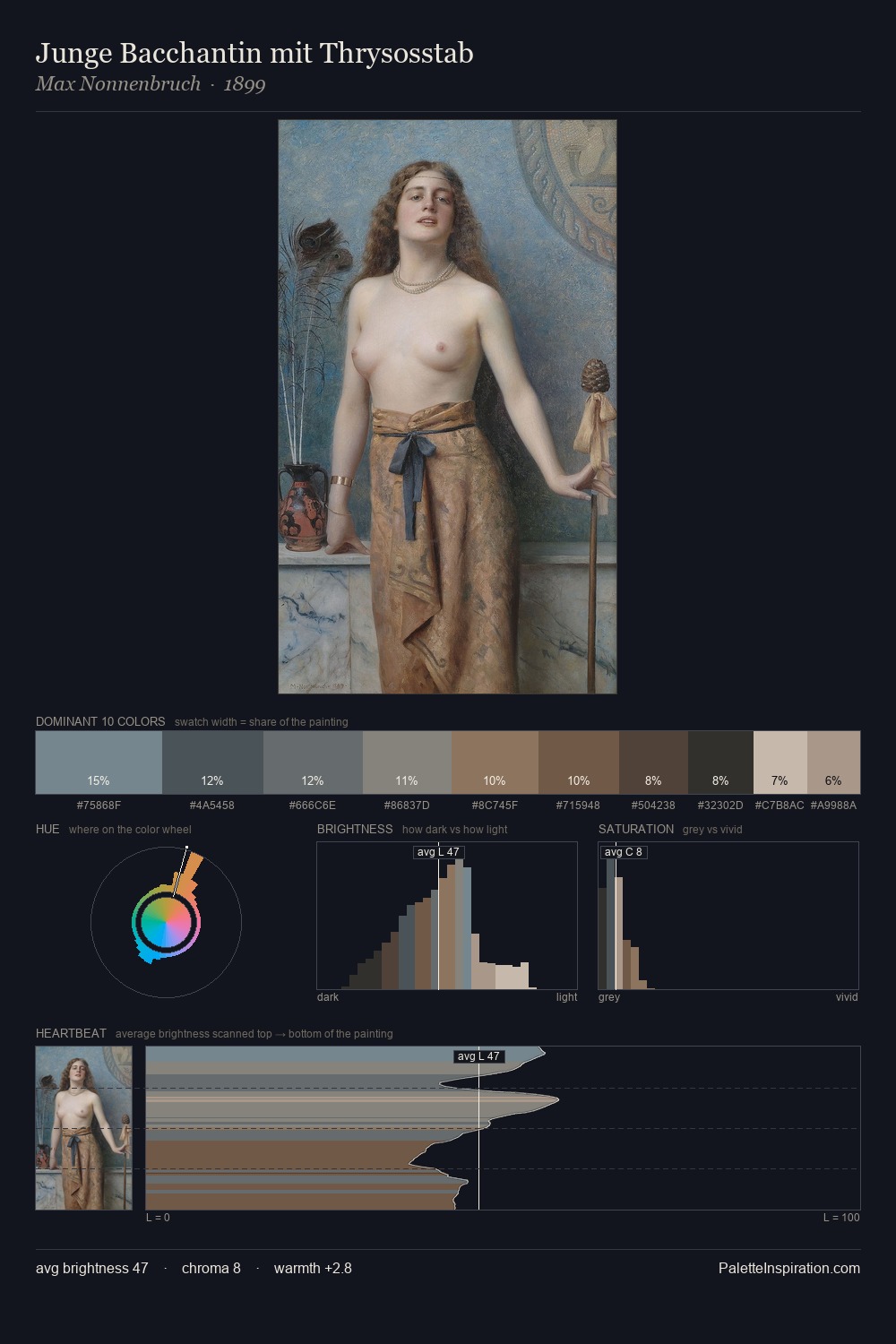Click the #C7B8AC light beige swatch
Image resolution: width=896 pixels, height=1344 pixels.
780,762
